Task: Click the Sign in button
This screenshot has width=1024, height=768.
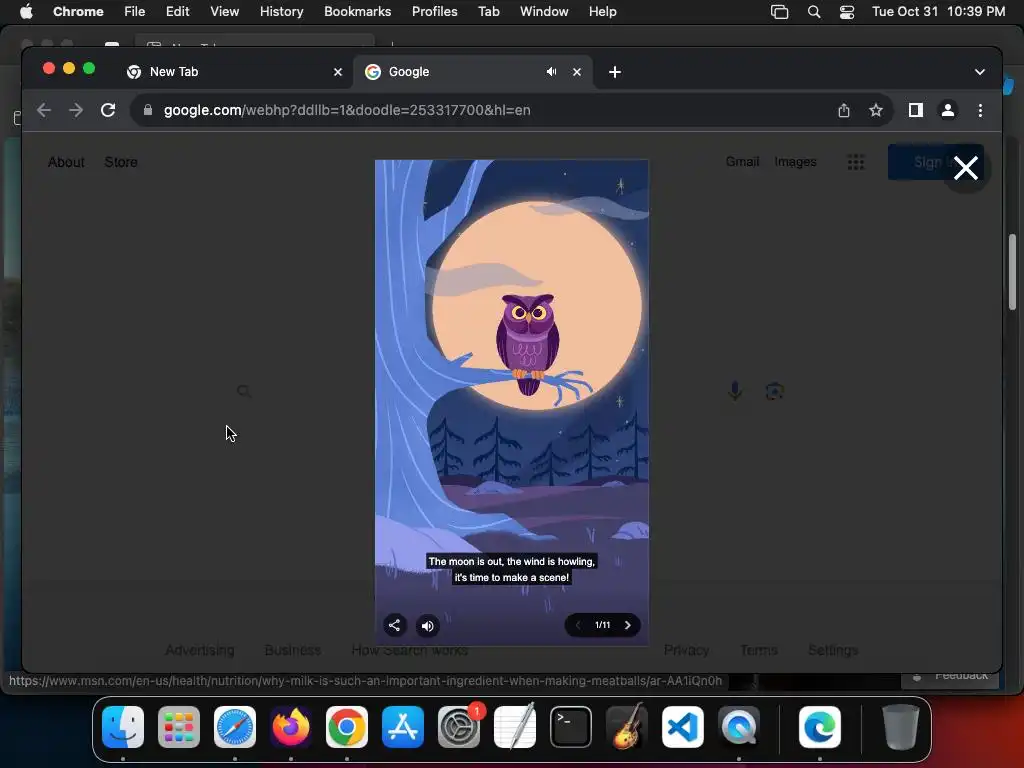Action: pyautogui.click(x=935, y=162)
